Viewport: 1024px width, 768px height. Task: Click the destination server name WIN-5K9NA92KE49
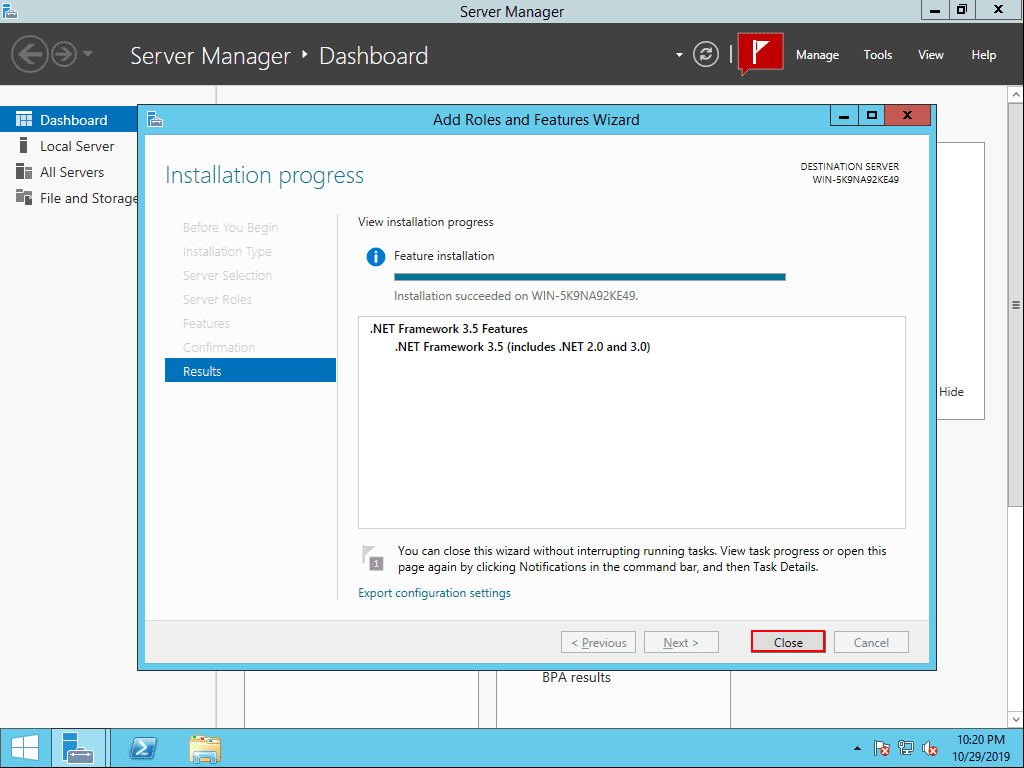[x=855, y=180]
